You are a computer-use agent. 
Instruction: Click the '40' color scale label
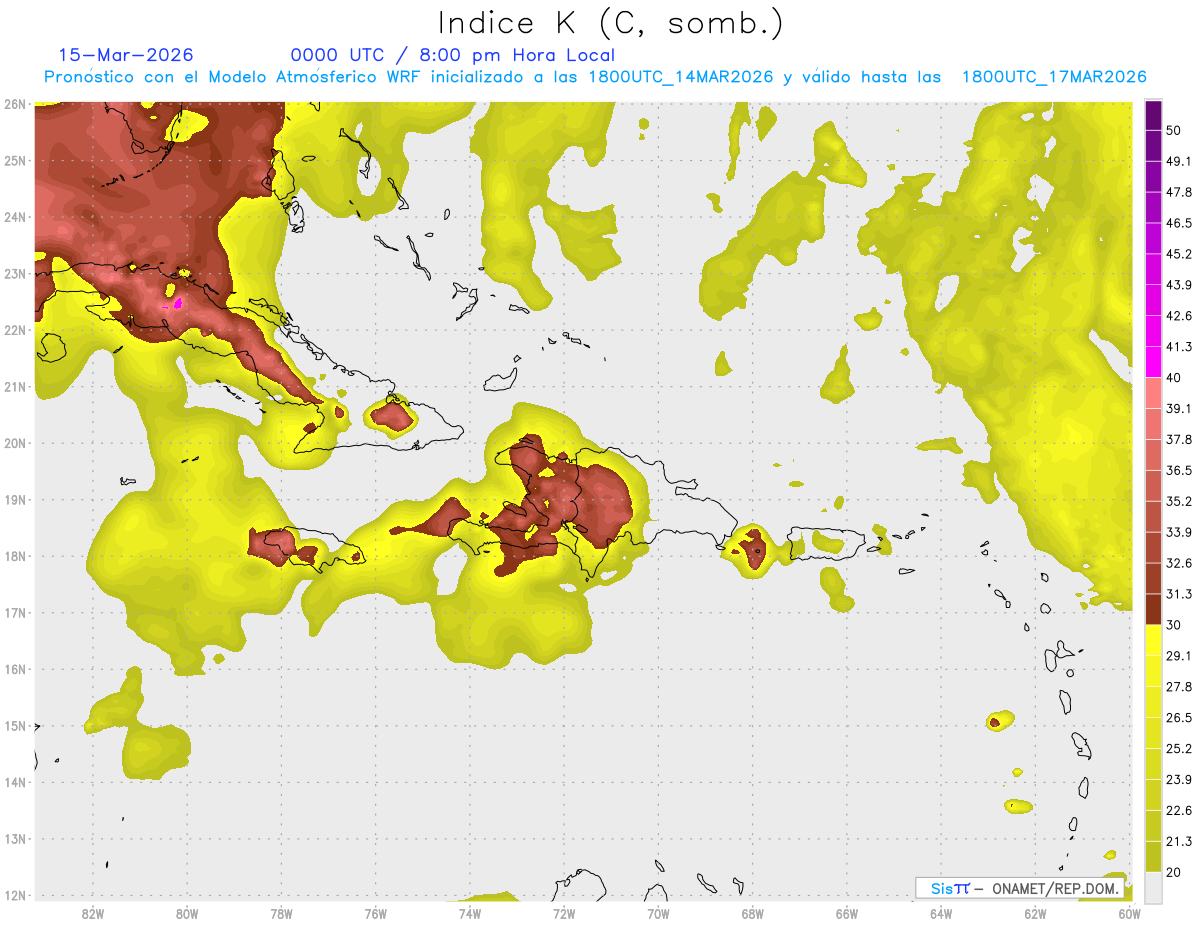(x=1175, y=378)
